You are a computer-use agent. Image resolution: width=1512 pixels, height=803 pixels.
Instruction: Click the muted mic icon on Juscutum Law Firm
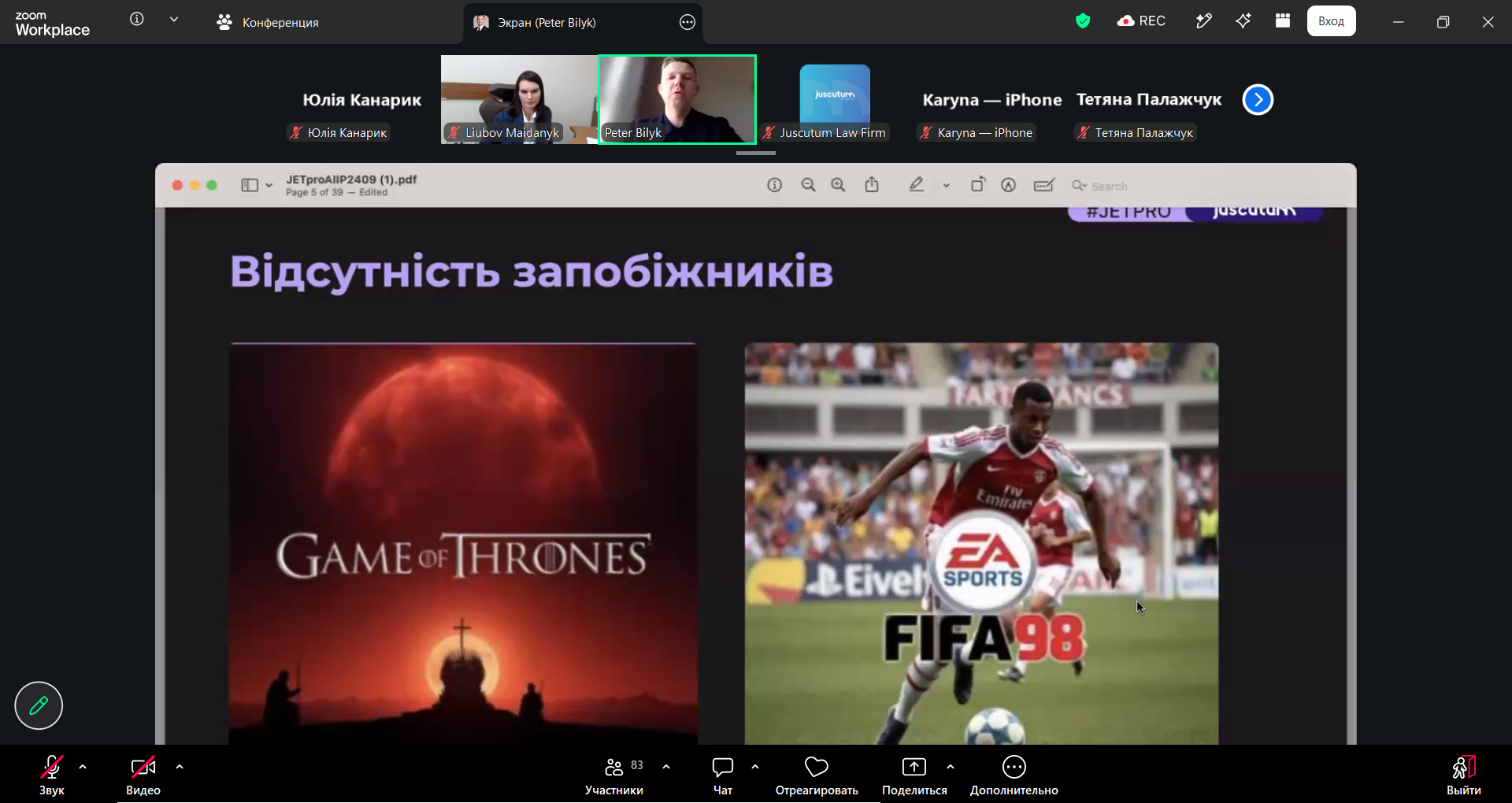pos(769,133)
